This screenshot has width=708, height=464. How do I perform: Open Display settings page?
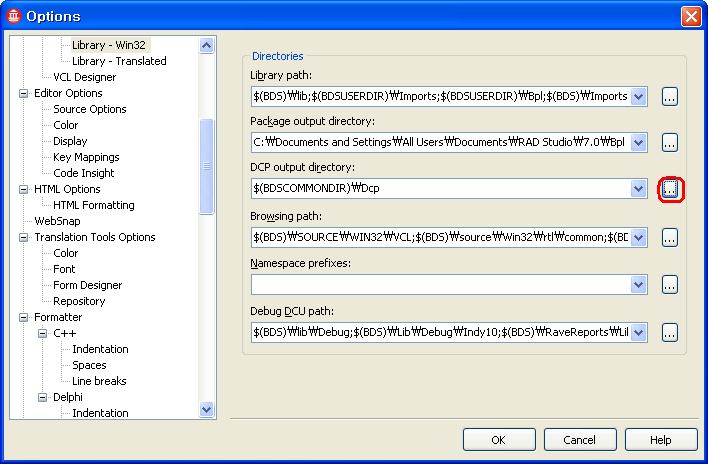70,141
